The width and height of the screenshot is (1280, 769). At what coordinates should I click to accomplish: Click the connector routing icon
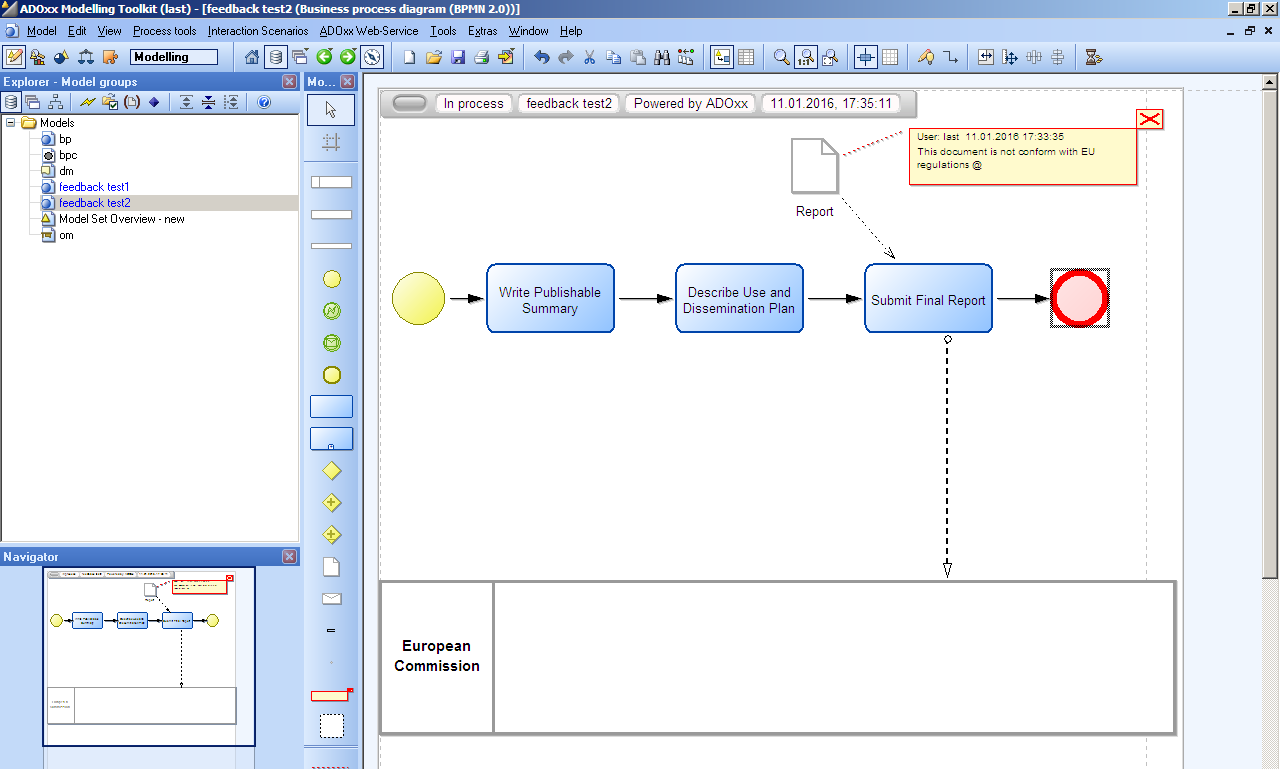coord(950,57)
